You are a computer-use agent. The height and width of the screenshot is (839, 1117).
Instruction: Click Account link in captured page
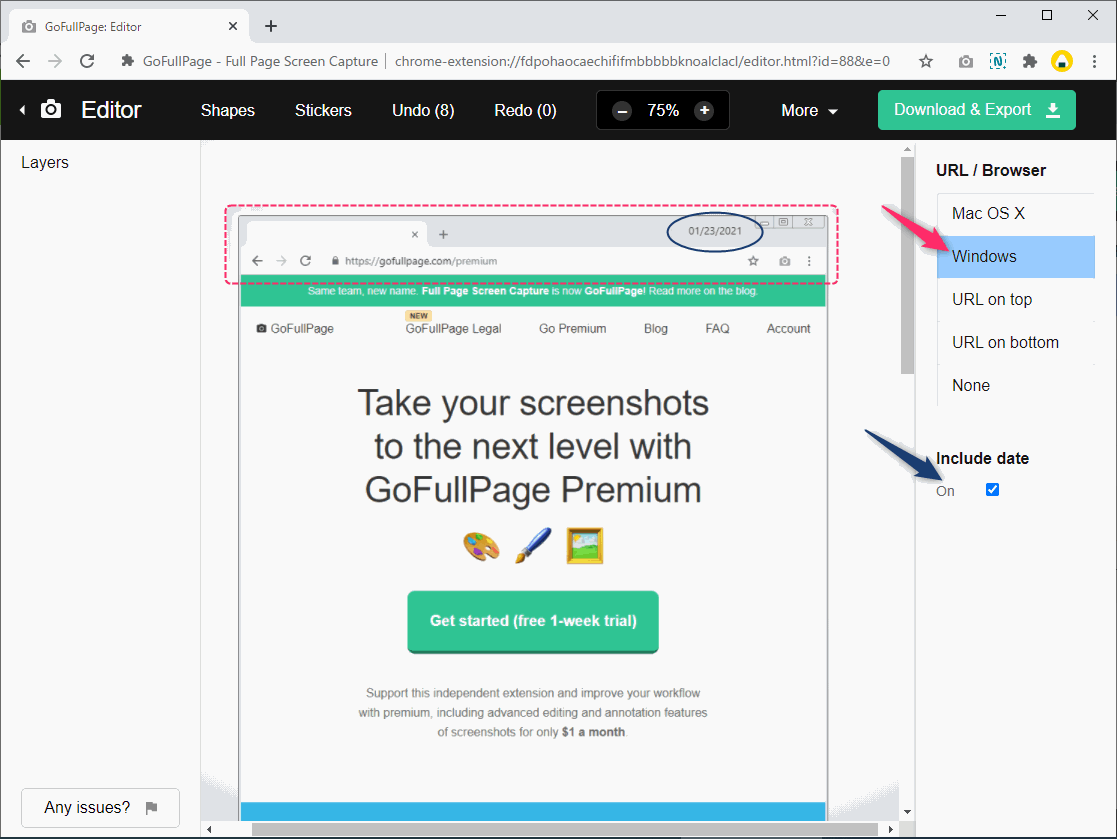pyautogui.click(x=789, y=328)
